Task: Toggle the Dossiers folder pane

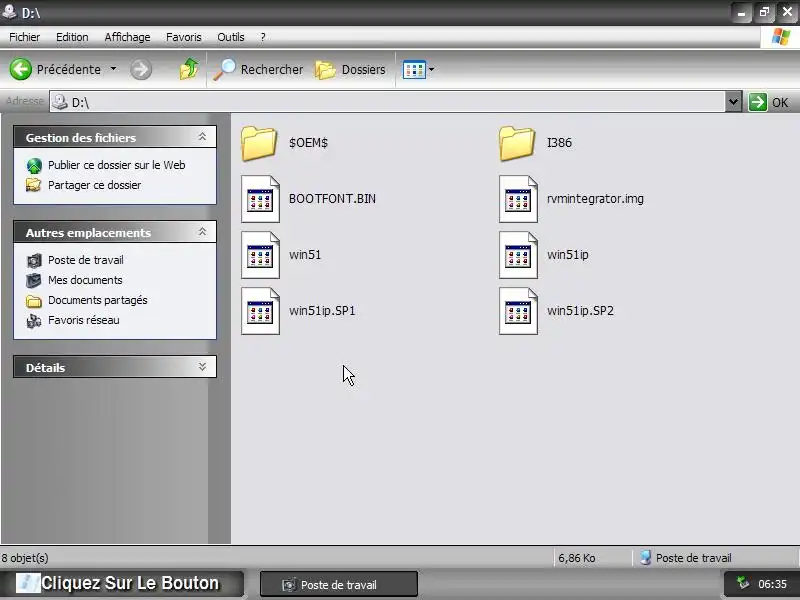Action: [351, 69]
